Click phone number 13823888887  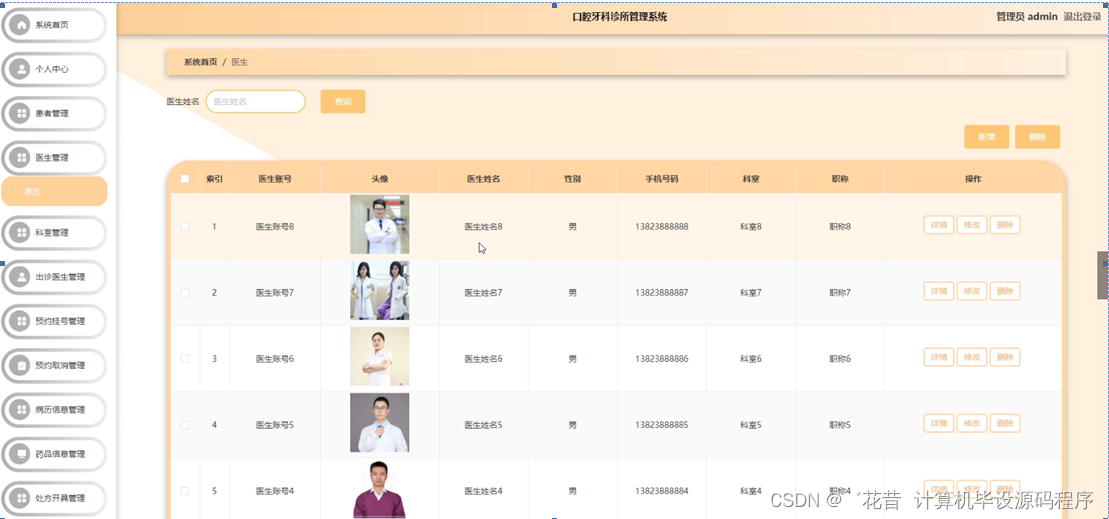click(x=661, y=292)
